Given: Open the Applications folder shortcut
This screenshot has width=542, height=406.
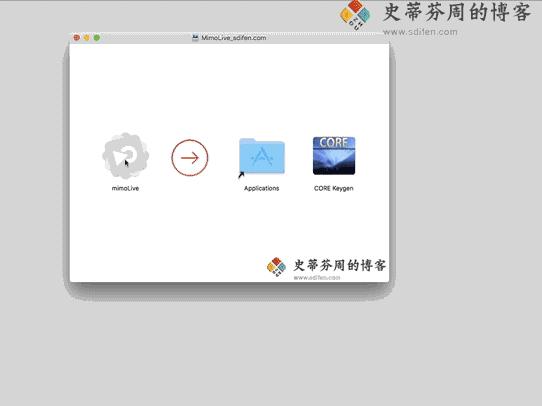Looking at the screenshot, I should (x=262, y=157).
